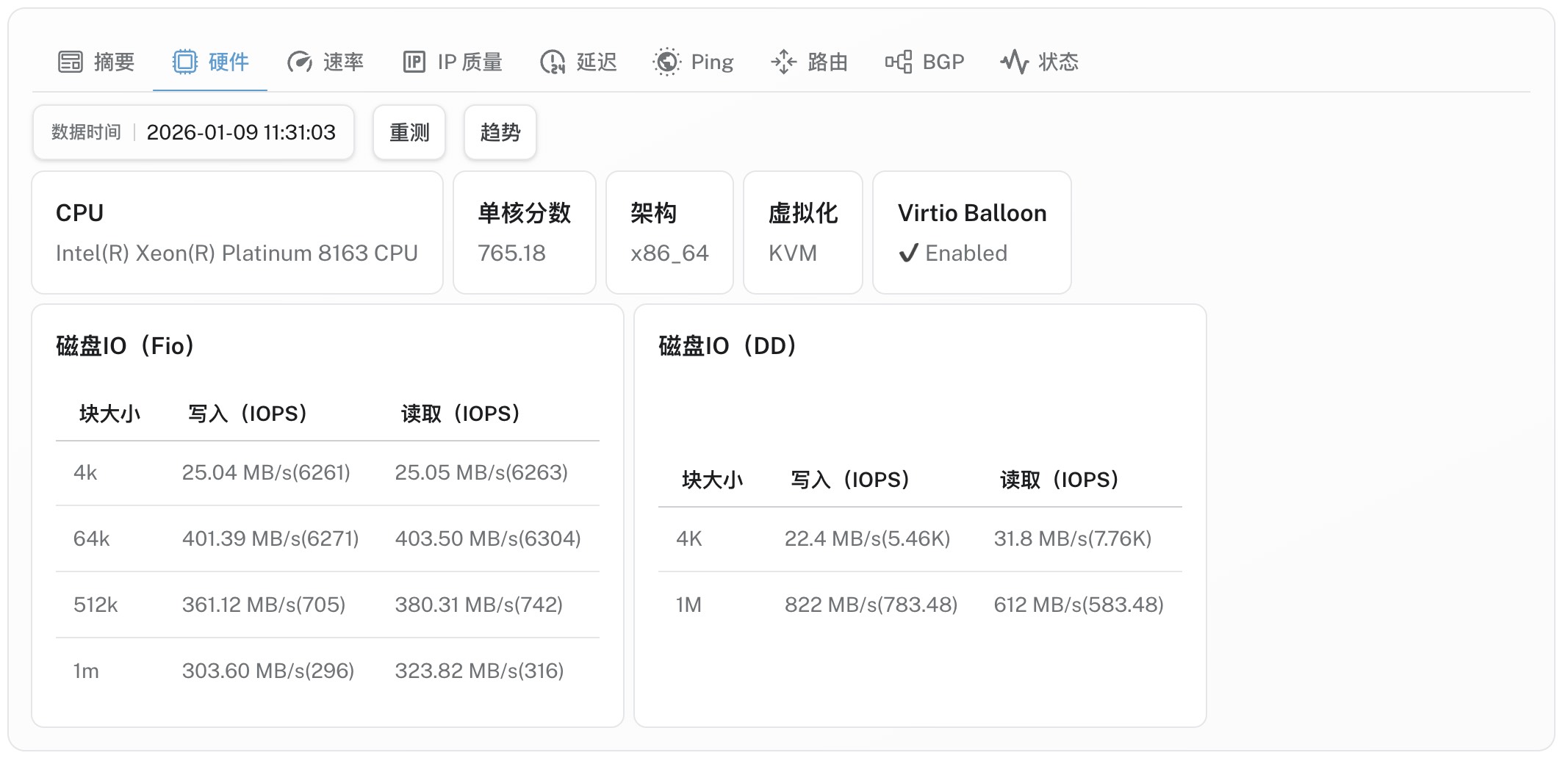Screen dimensions: 1568x761
Task: Click the 硬件 chip icon
Action: (x=185, y=62)
